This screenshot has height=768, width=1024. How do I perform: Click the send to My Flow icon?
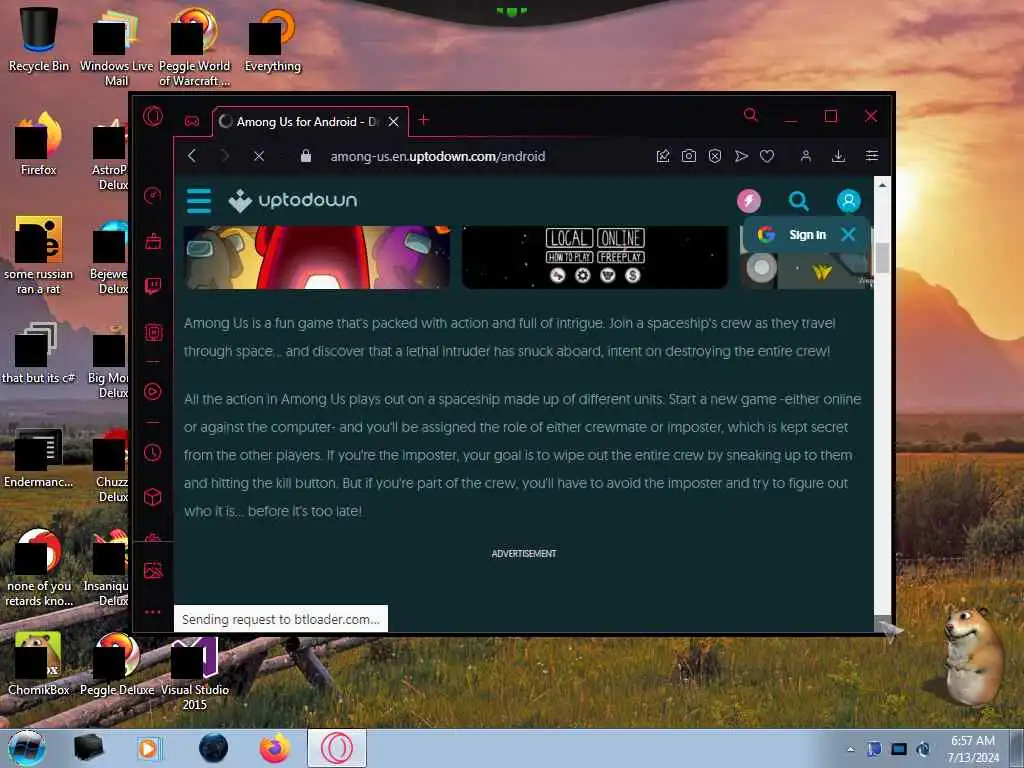click(741, 156)
